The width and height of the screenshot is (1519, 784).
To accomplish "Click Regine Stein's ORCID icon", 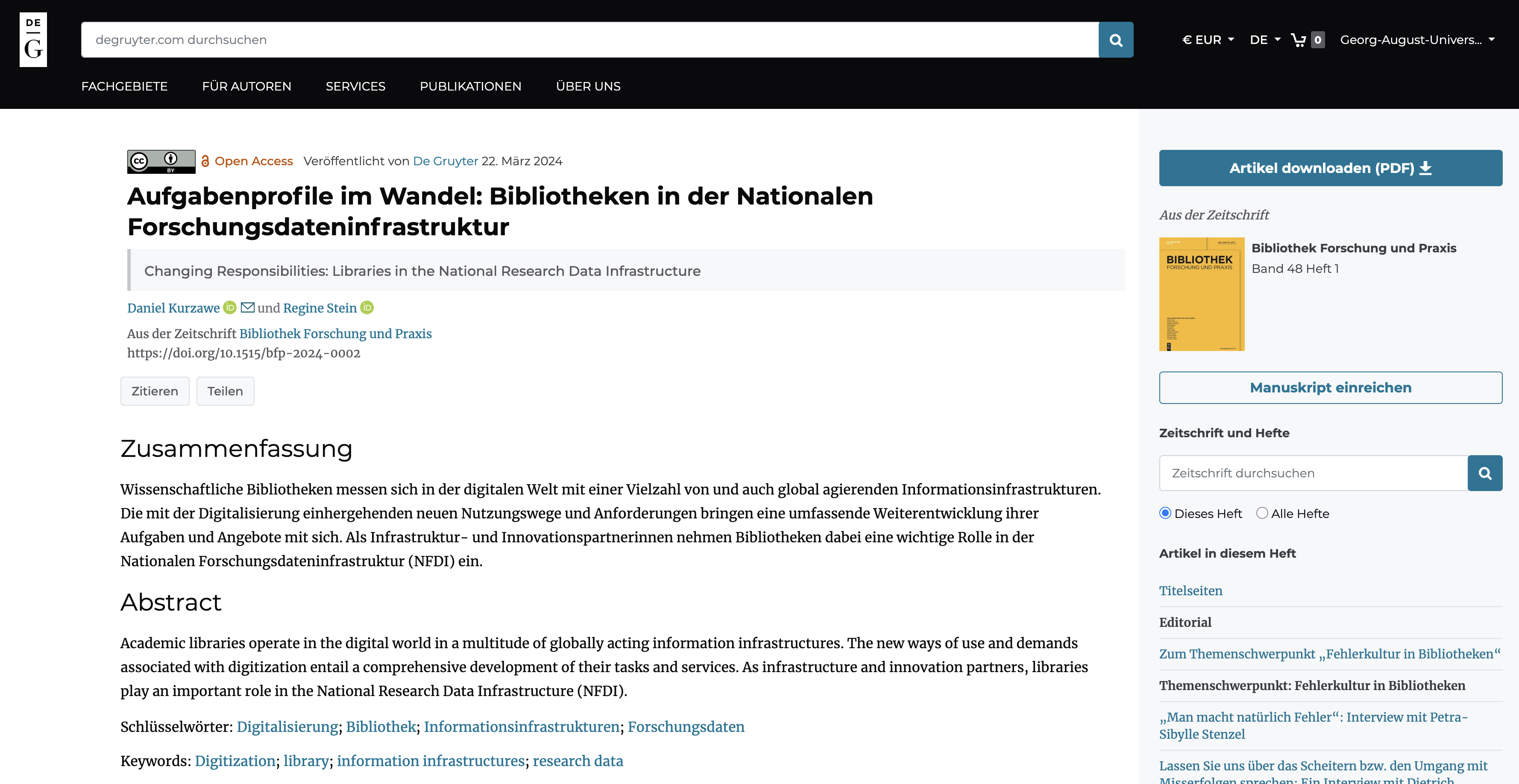I will [367, 308].
